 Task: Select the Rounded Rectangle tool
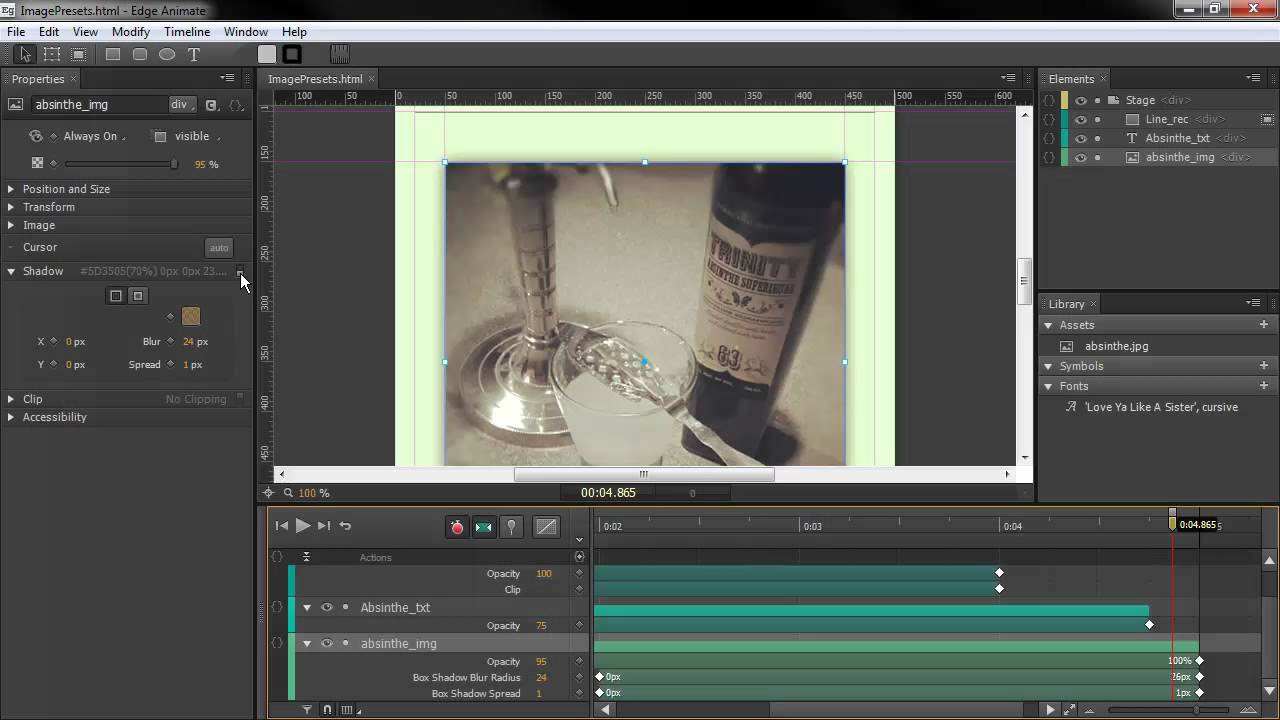140,55
